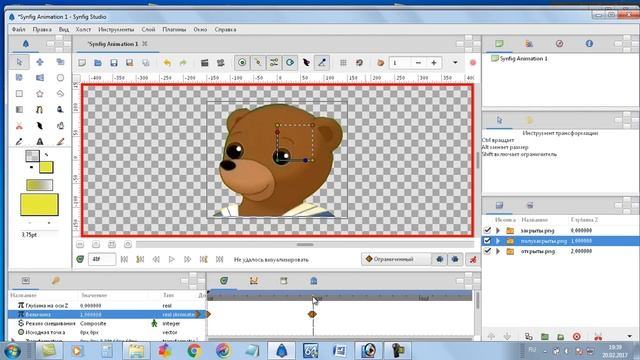640x360 pixels.
Task: Toggle visibility checkbox of открыты.png layer
Action: point(487,251)
